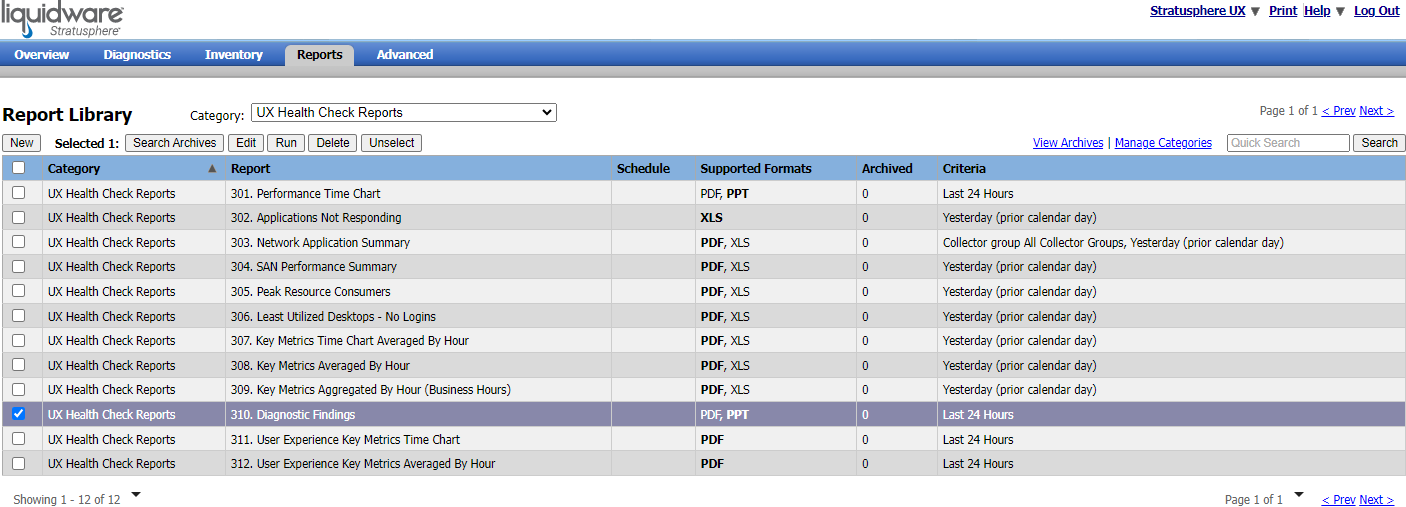1406x507 pixels.
Task: Click the Edit button
Action: tap(246, 143)
